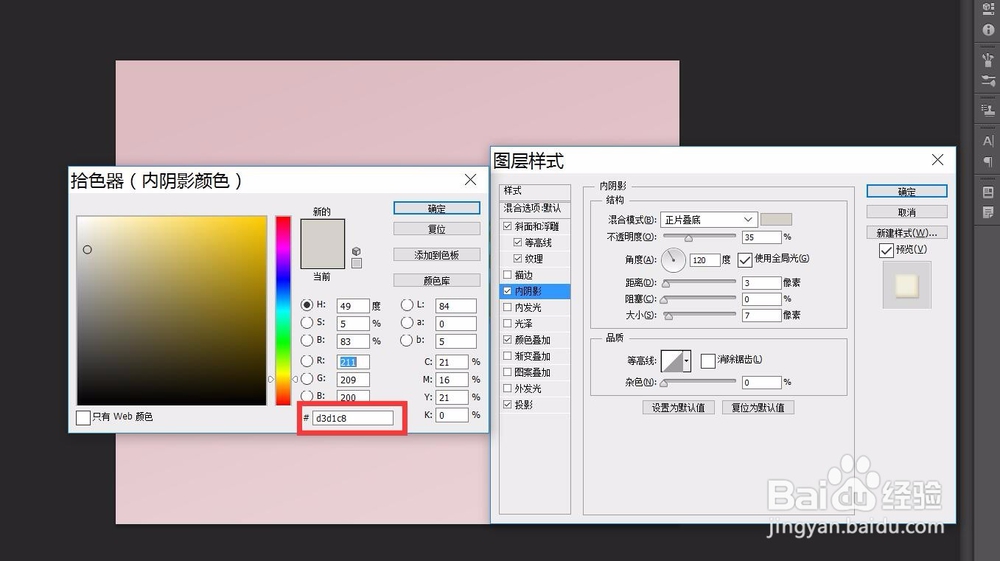The height and width of the screenshot is (561, 1000).
Task: Click the 不透明度 value field showing 35
Action: [x=761, y=237]
